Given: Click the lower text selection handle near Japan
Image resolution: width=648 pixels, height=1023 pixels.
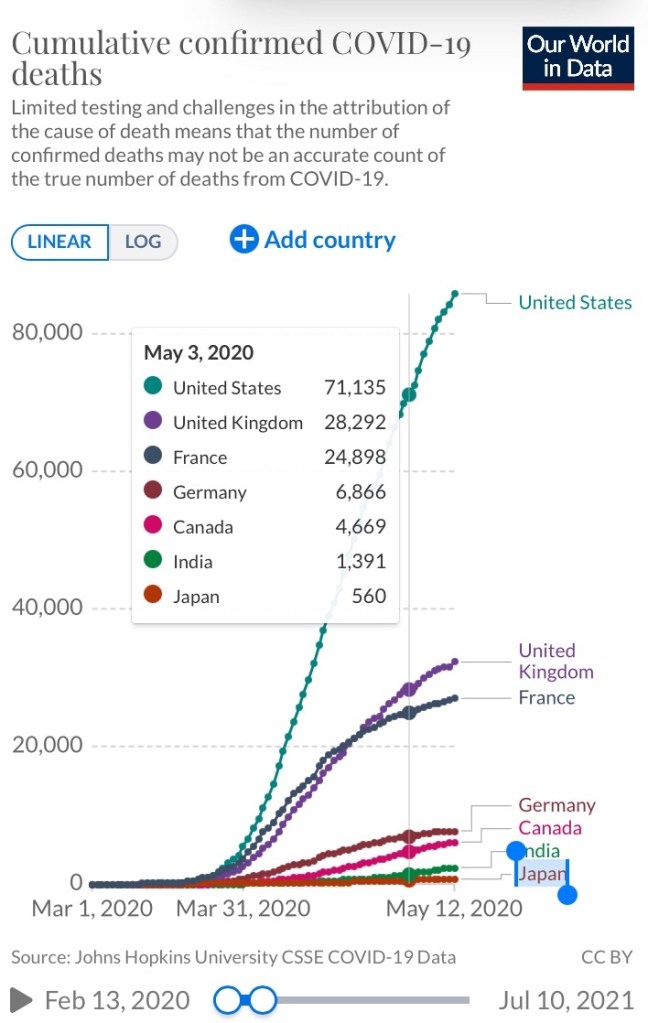Looking at the screenshot, I should pyautogui.click(x=567, y=894).
